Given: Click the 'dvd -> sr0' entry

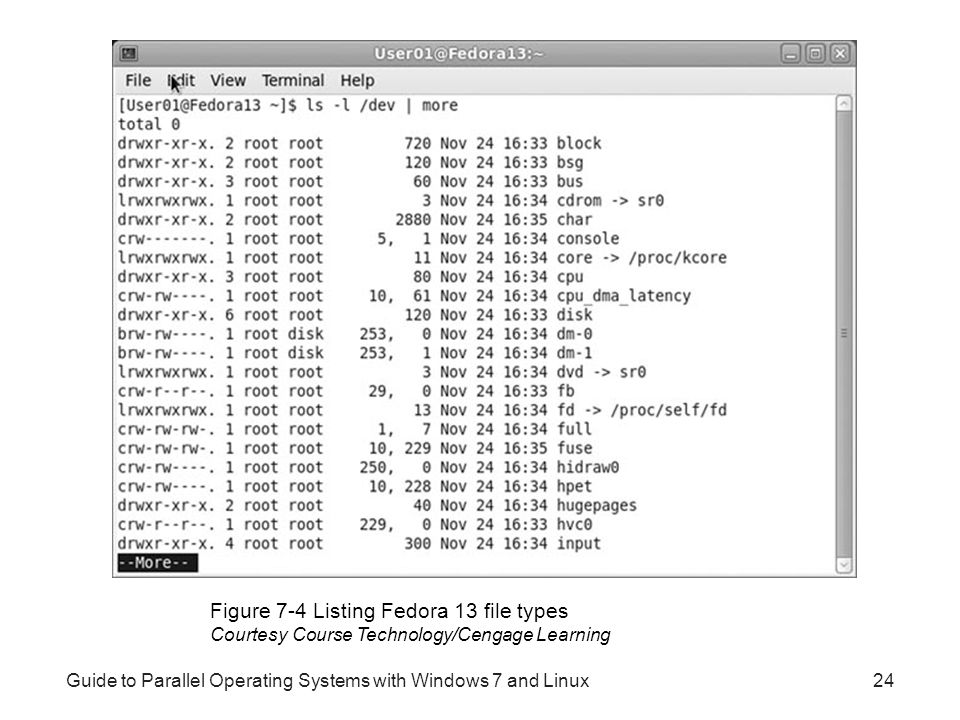Looking at the screenshot, I should click(601, 372).
